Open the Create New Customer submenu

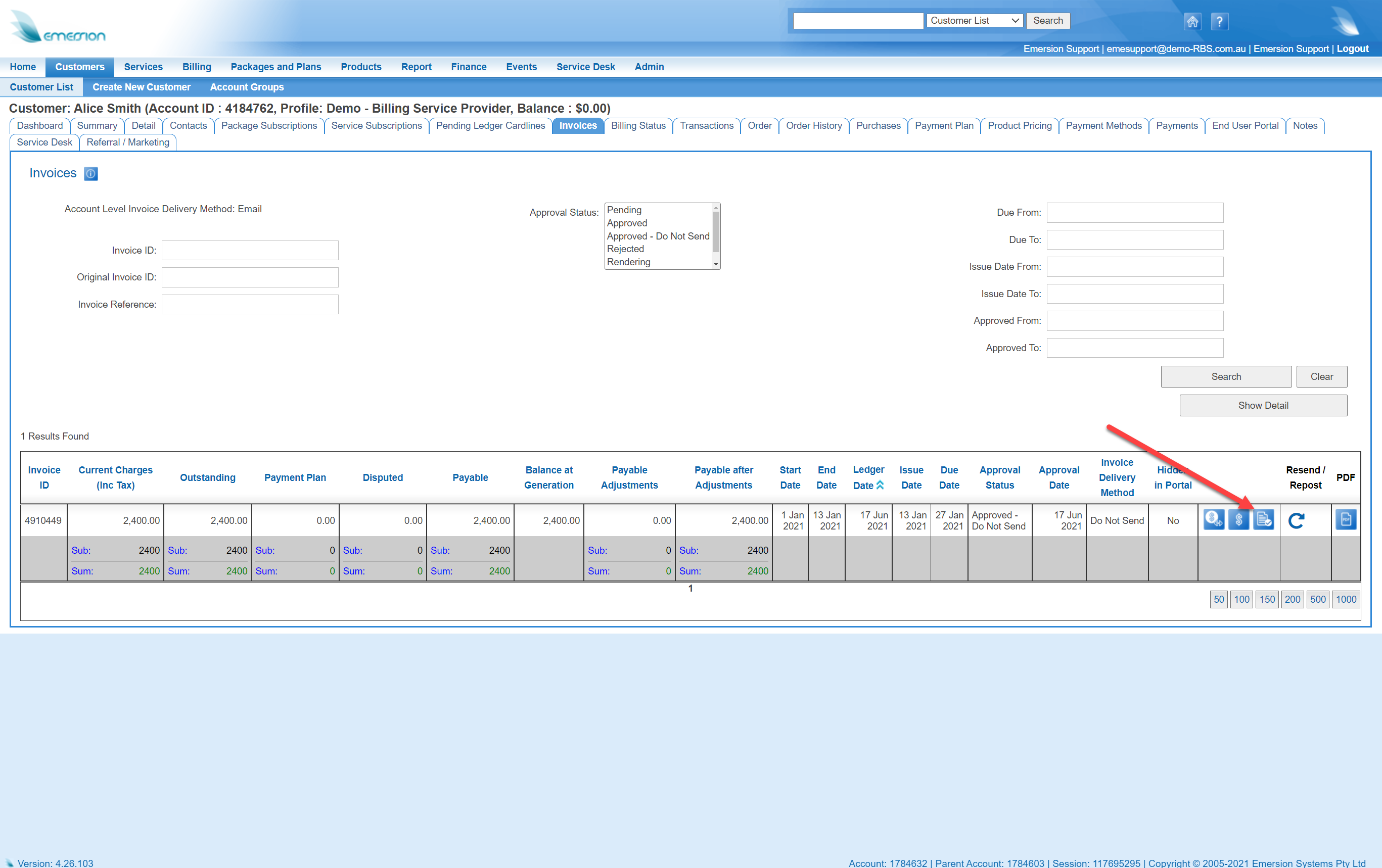click(141, 87)
